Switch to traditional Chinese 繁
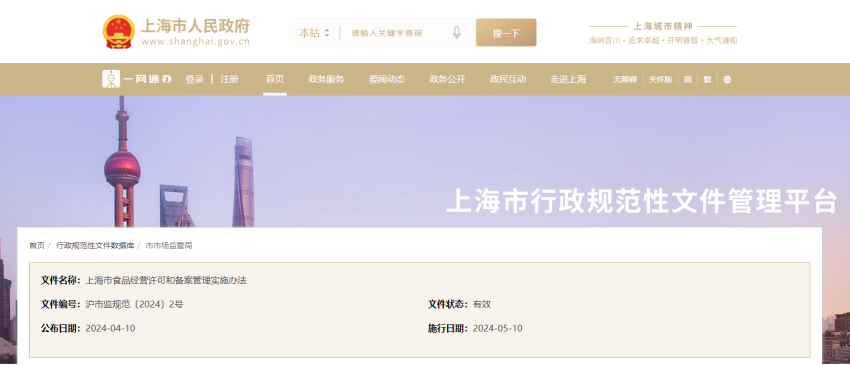Image resolution: width=850 pixels, height=365 pixels. 707,79
